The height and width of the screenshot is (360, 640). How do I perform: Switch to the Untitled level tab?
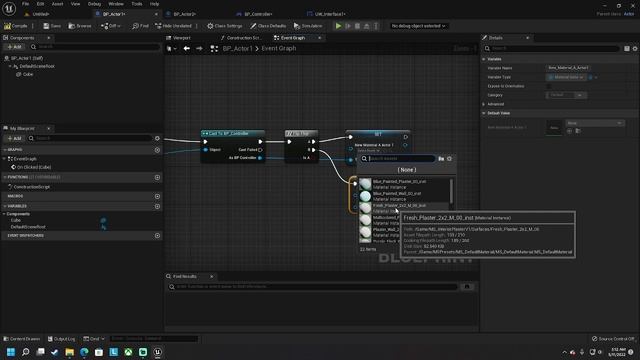[41, 14]
